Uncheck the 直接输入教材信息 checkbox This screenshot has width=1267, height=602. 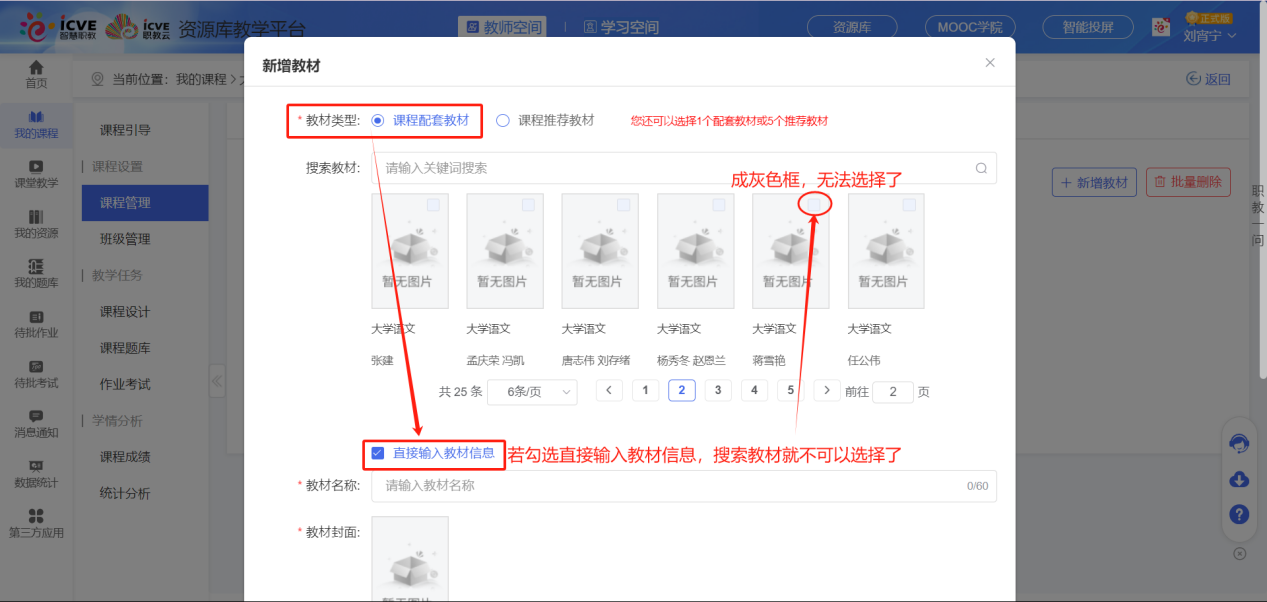pos(377,454)
